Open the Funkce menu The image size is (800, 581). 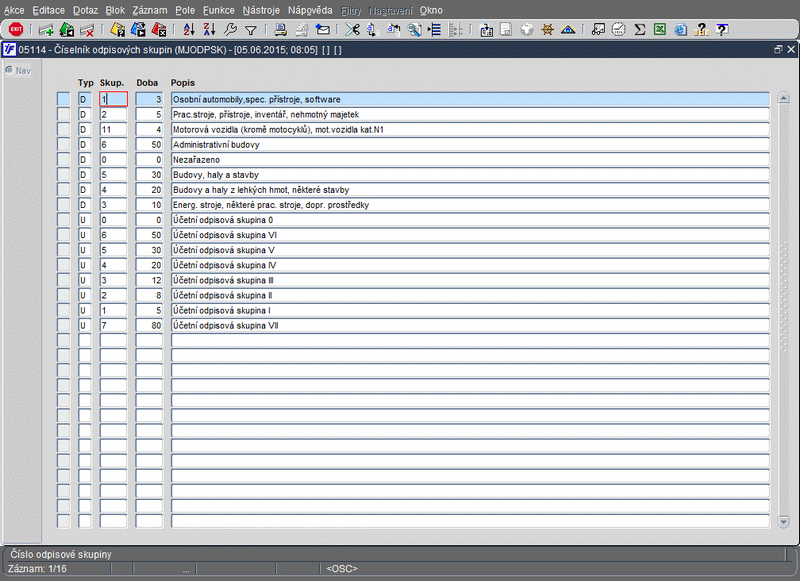click(218, 10)
